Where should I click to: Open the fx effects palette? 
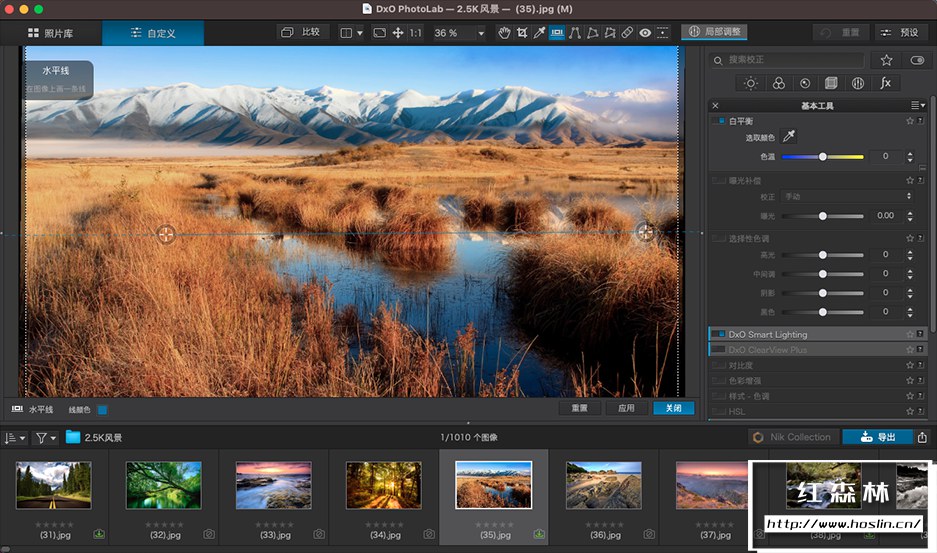(x=885, y=83)
